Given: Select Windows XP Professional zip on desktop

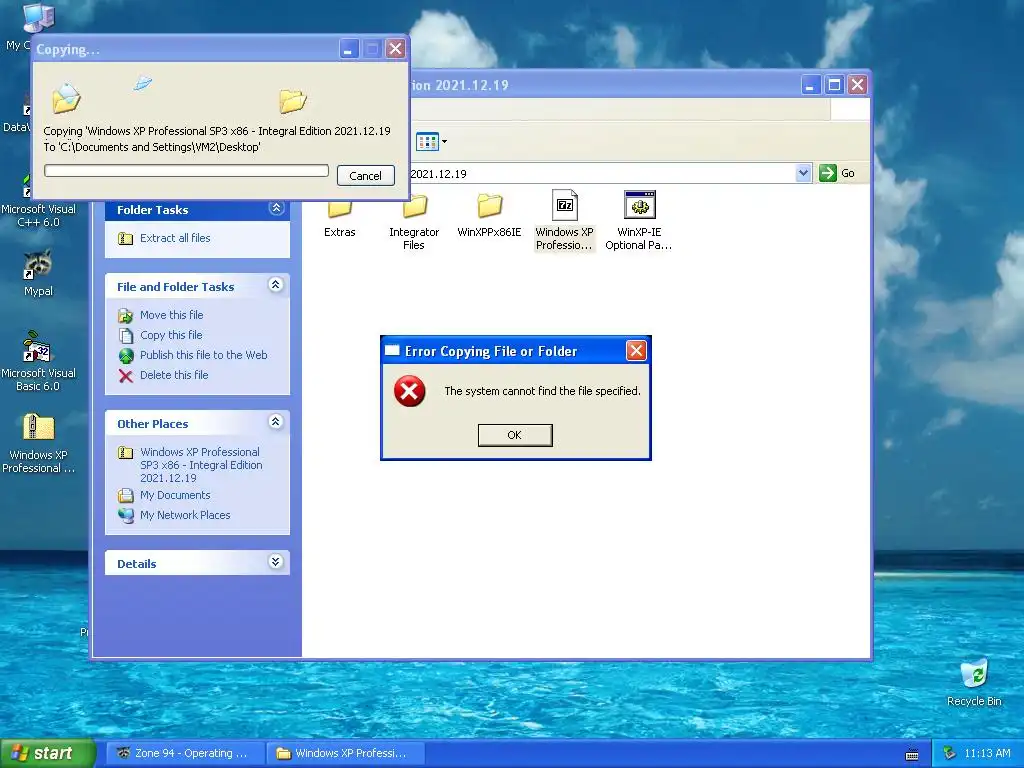Looking at the screenshot, I should pyautogui.click(x=38, y=443).
